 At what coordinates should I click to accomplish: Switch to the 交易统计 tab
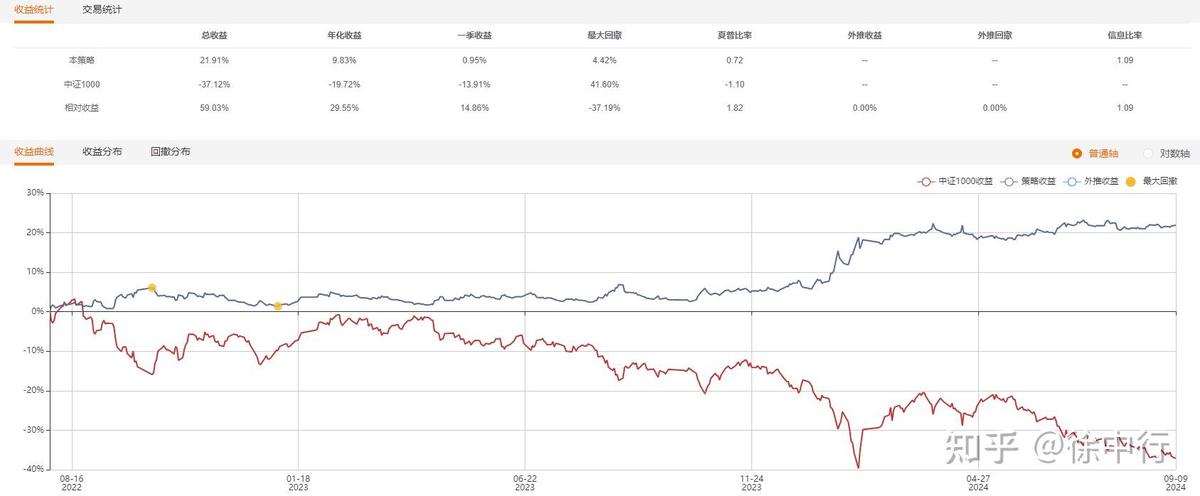[103, 9]
